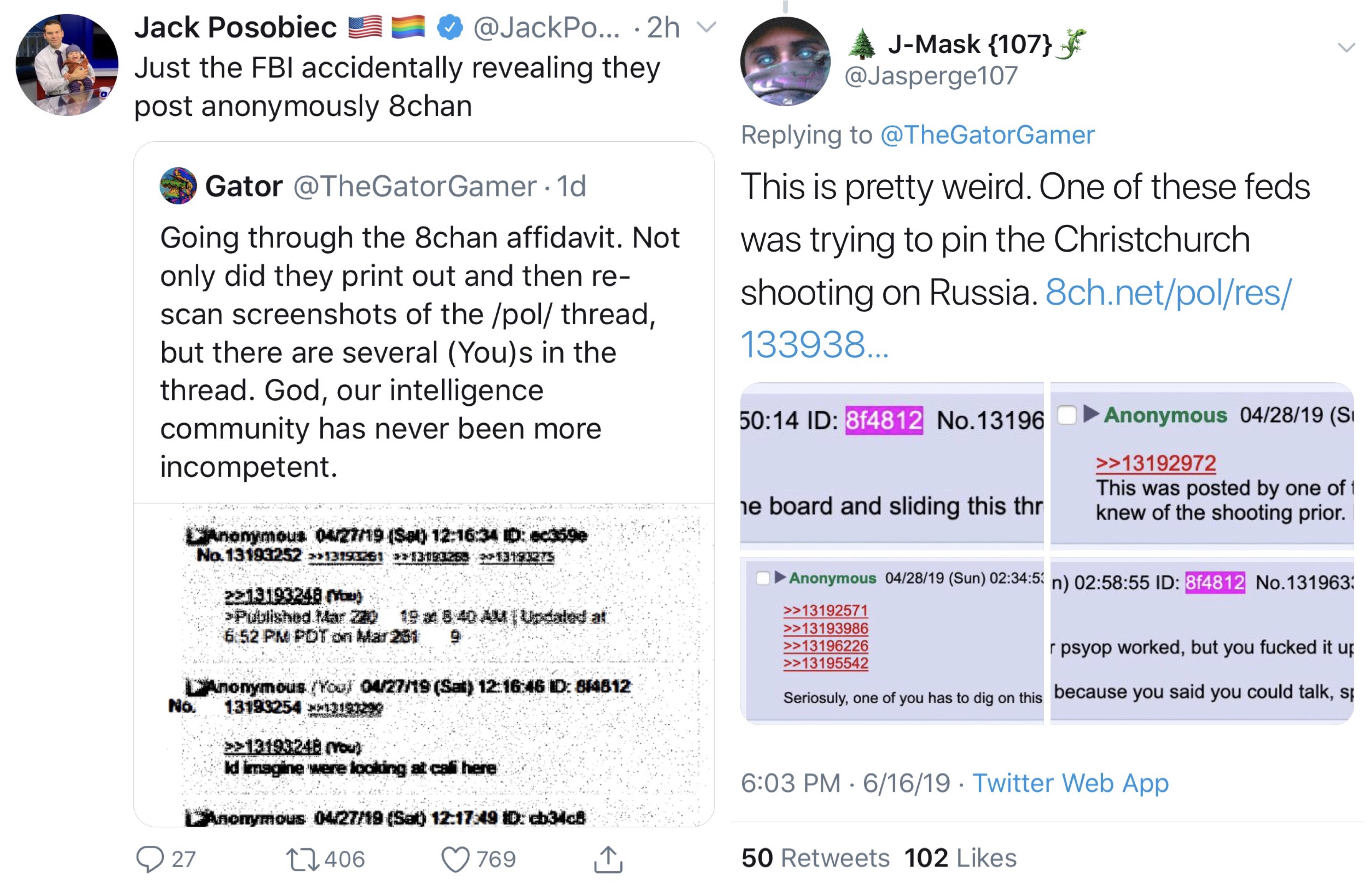Click the blue verified badge
The image size is (1372, 891).
tap(450, 27)
